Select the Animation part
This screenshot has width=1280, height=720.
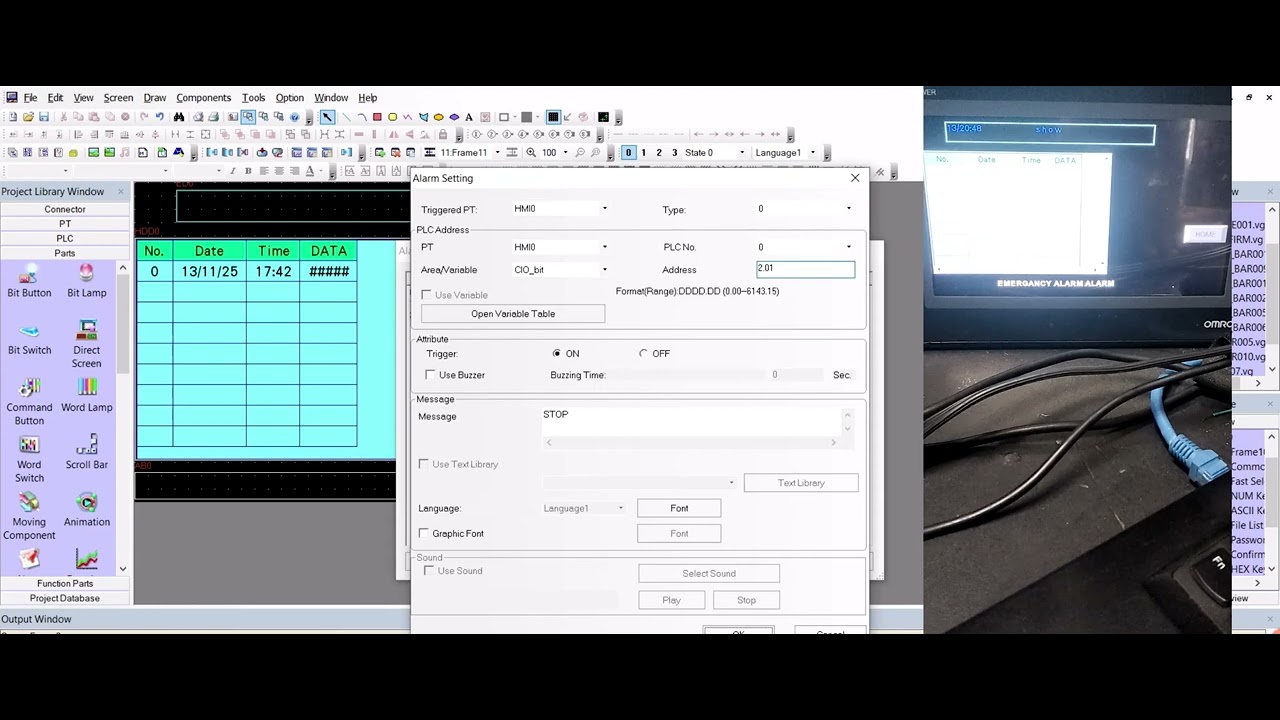(87, 510)
